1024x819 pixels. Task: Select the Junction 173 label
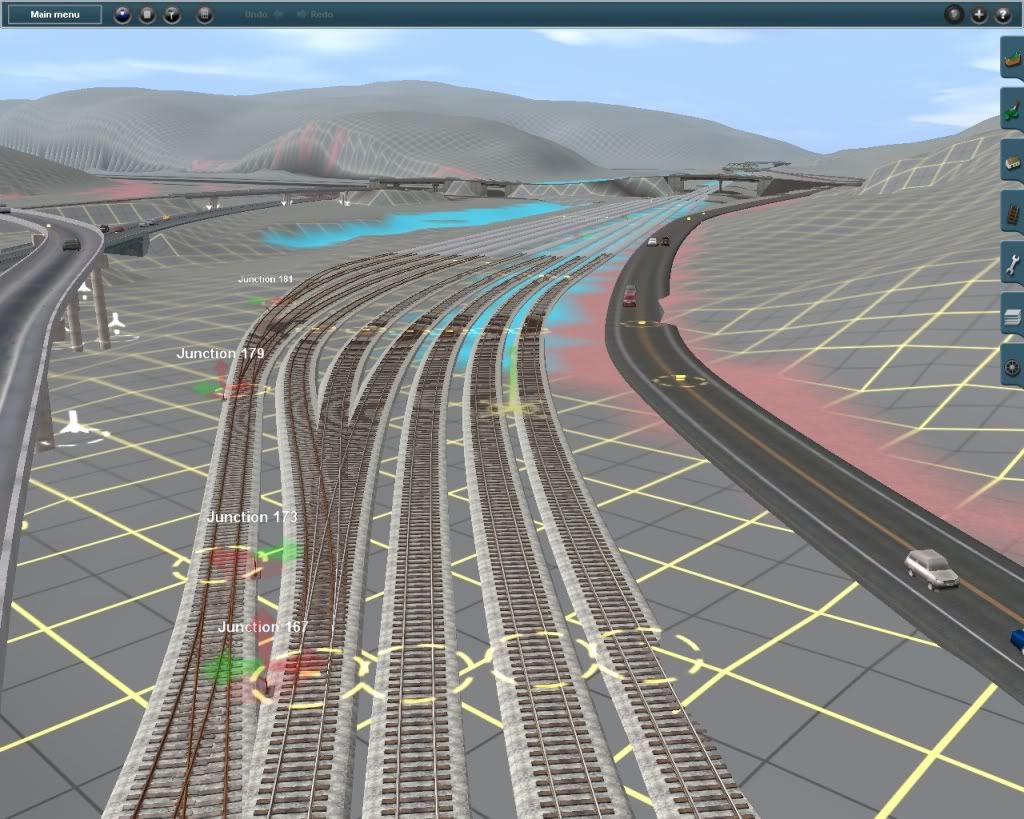click(x=252, y=517)
